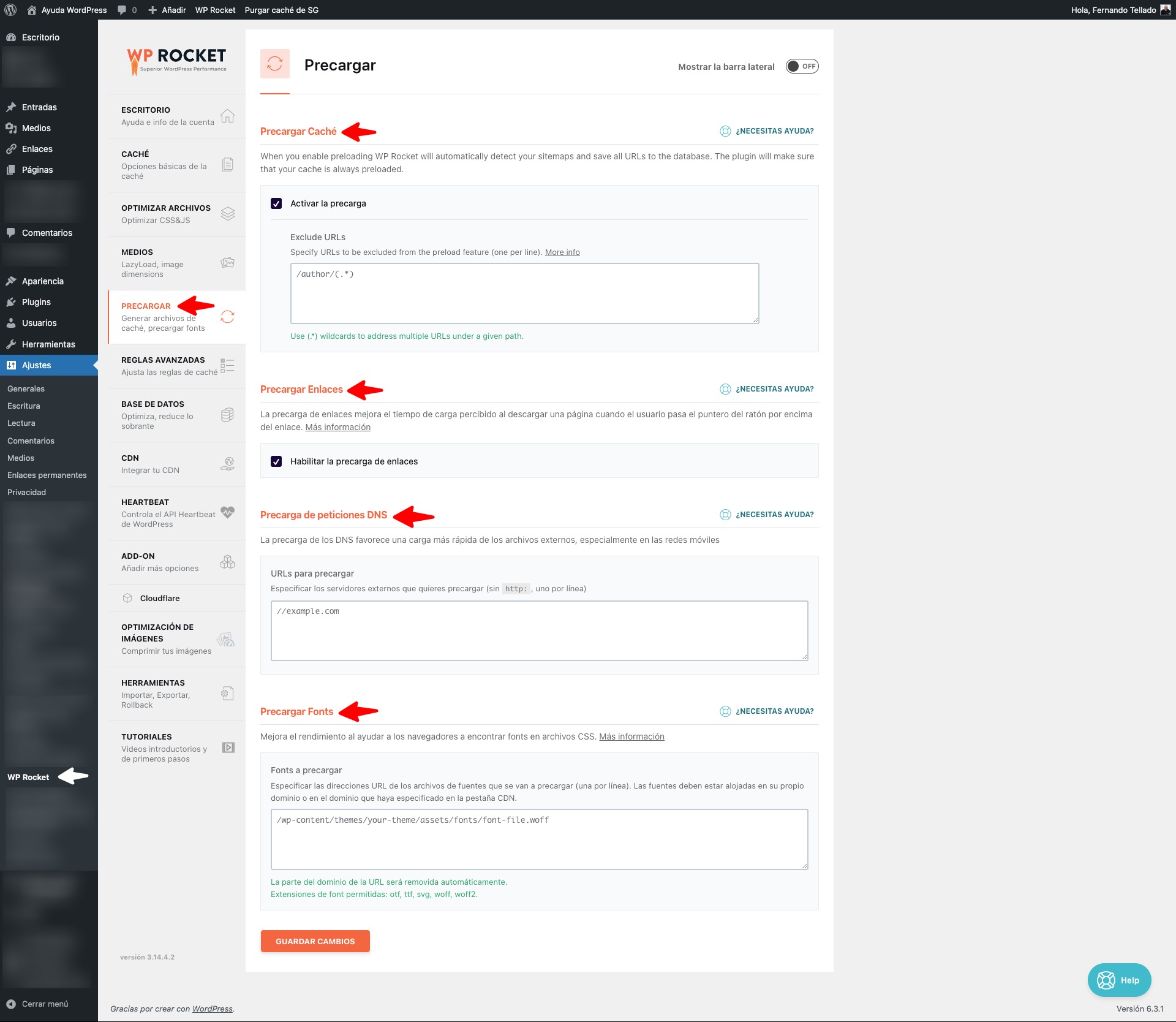Open the Heartbeat section heart icon
Screen dimensions: 1176x1022
tap(227, 512)
